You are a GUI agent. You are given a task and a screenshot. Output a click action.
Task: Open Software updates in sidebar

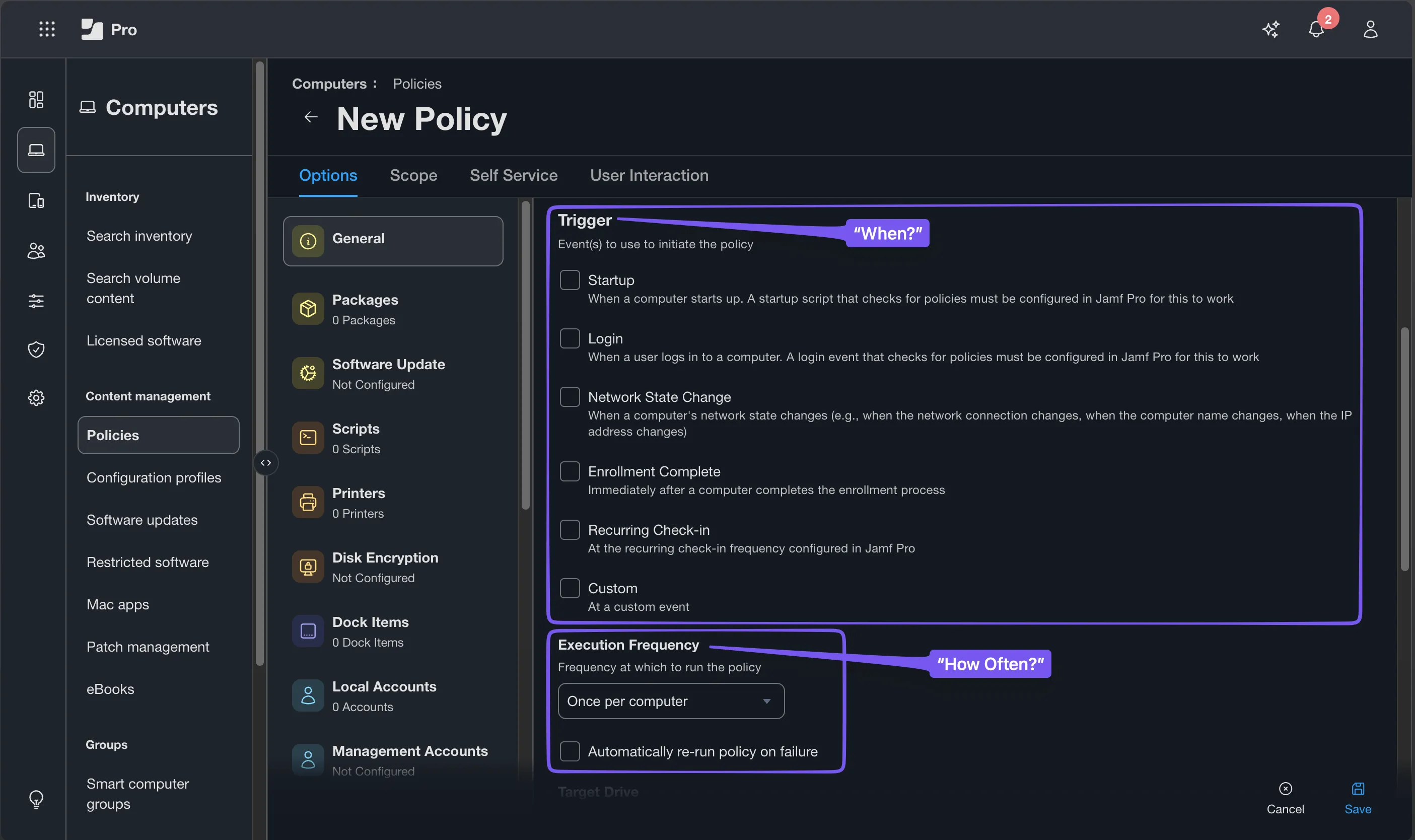point(142,520)
